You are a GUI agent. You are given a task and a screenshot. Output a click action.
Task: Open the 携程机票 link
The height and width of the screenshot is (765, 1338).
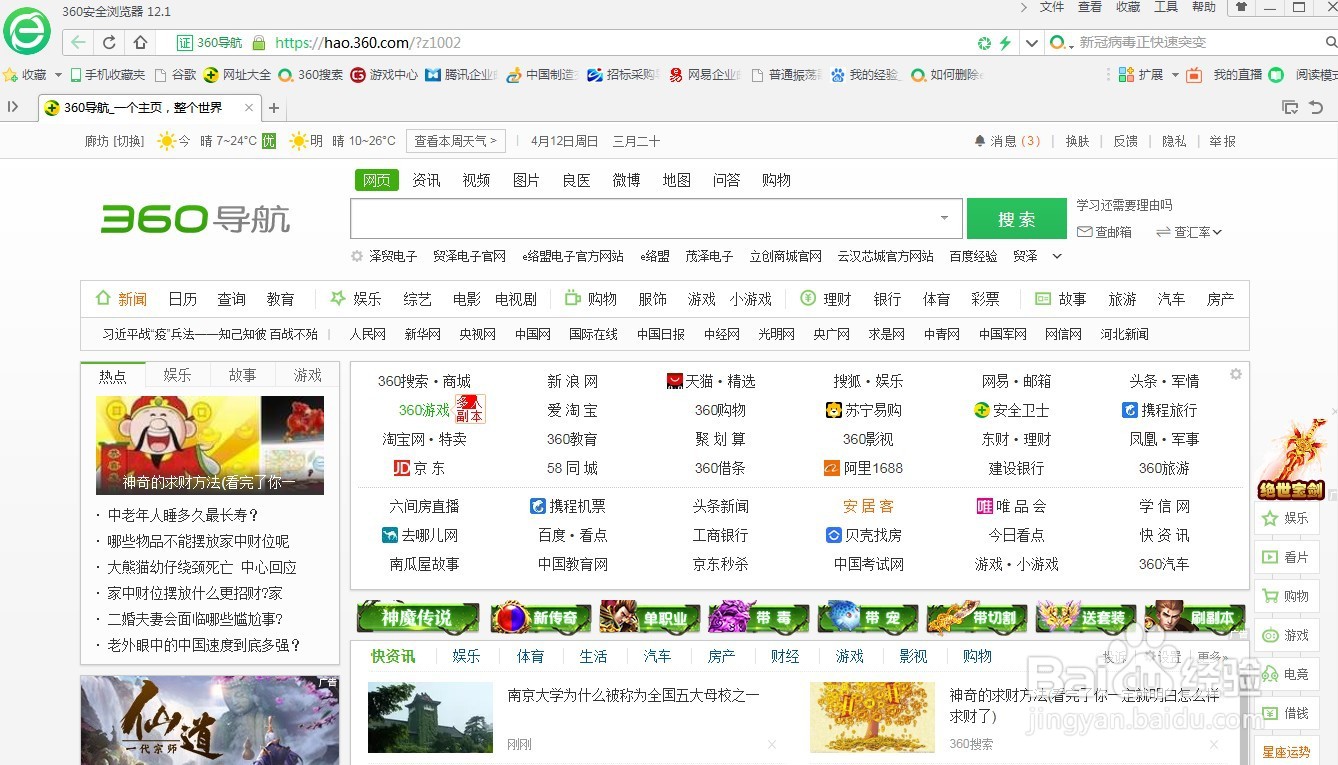(568, 506)
